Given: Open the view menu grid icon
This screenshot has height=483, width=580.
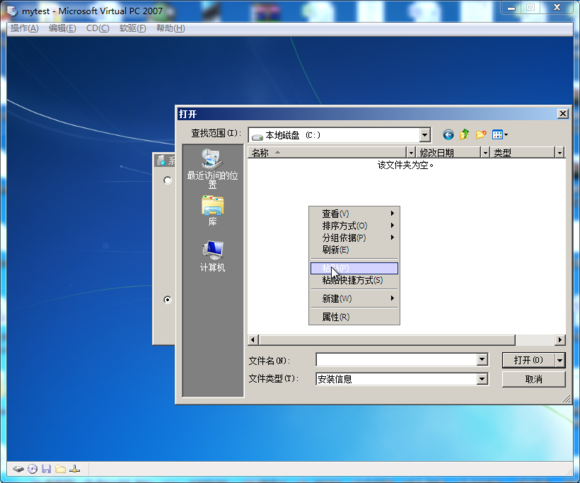Looking at the screenshot, I should (x=500, y=135).
